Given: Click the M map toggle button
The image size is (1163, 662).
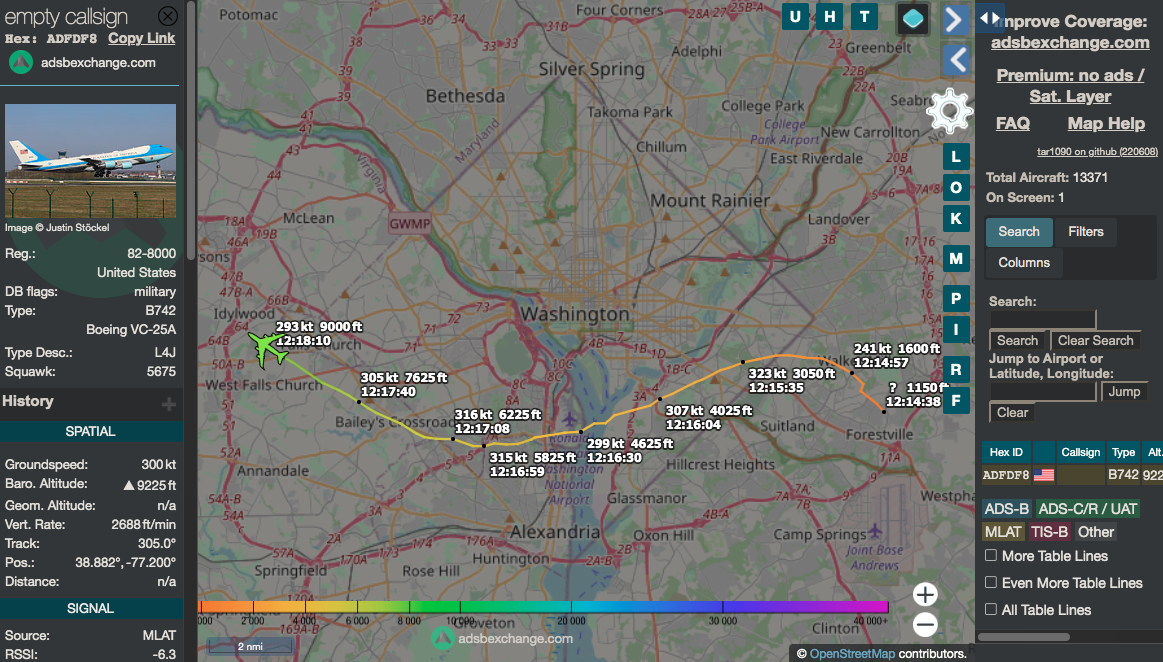Looking at the screenshot, I should (x=956, y=259).
